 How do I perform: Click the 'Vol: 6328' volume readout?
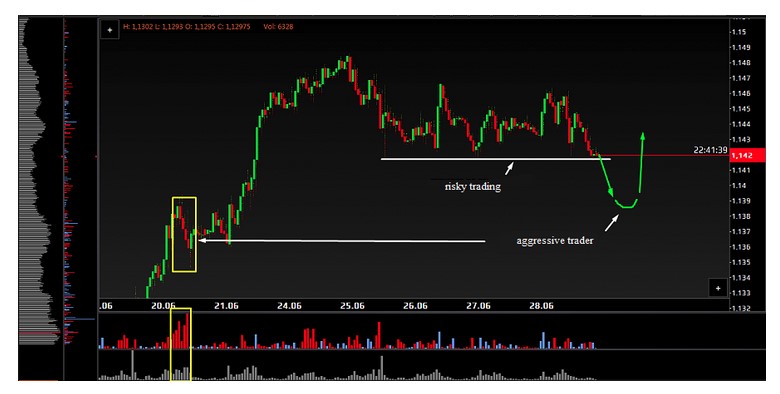tap(279, 27)
